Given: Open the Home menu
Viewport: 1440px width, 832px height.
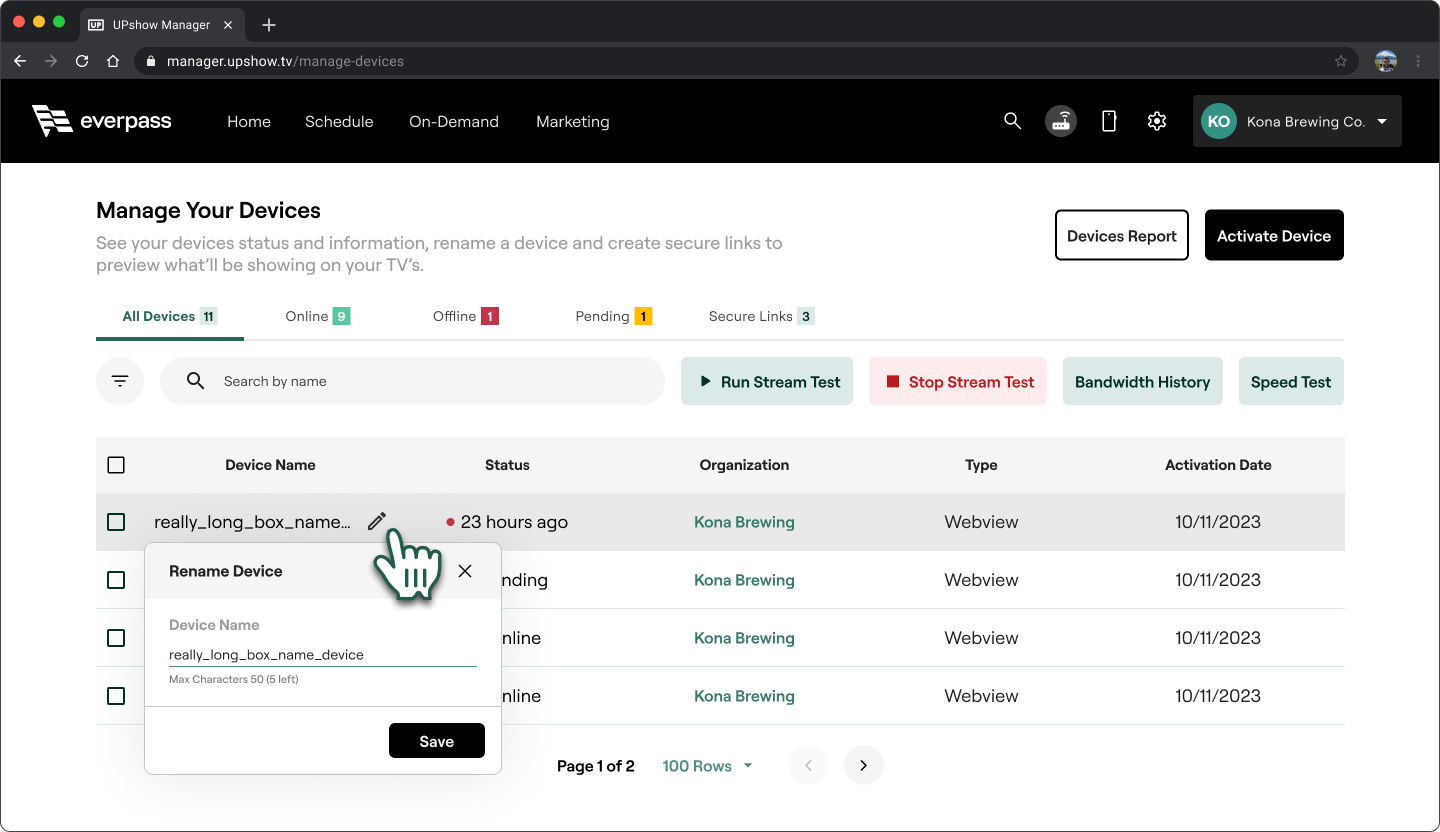Looking at the screenshot, I should click(249, 121).
